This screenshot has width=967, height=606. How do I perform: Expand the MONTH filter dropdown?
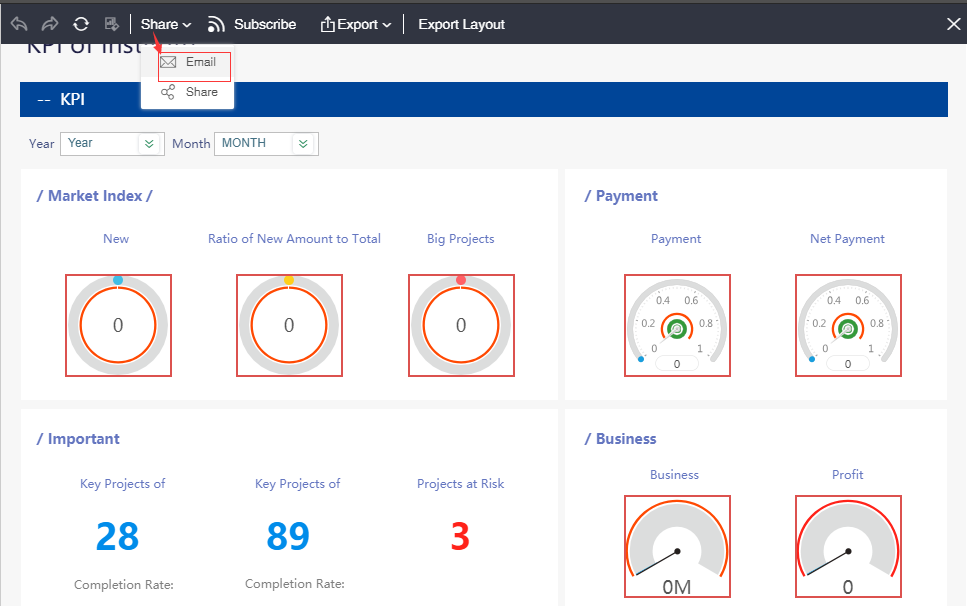coord(303,144)
